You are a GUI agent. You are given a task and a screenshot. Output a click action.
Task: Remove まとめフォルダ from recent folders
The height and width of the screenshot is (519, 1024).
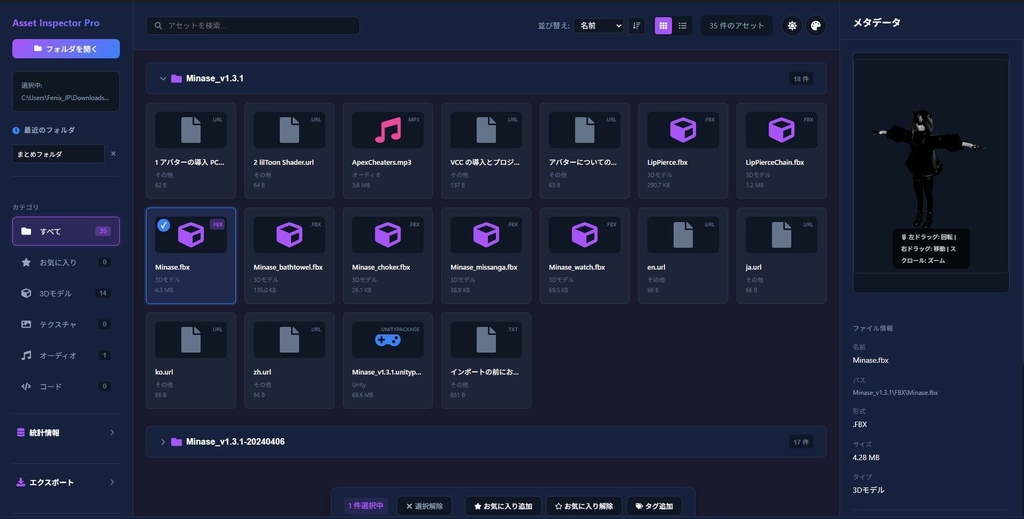113,154
